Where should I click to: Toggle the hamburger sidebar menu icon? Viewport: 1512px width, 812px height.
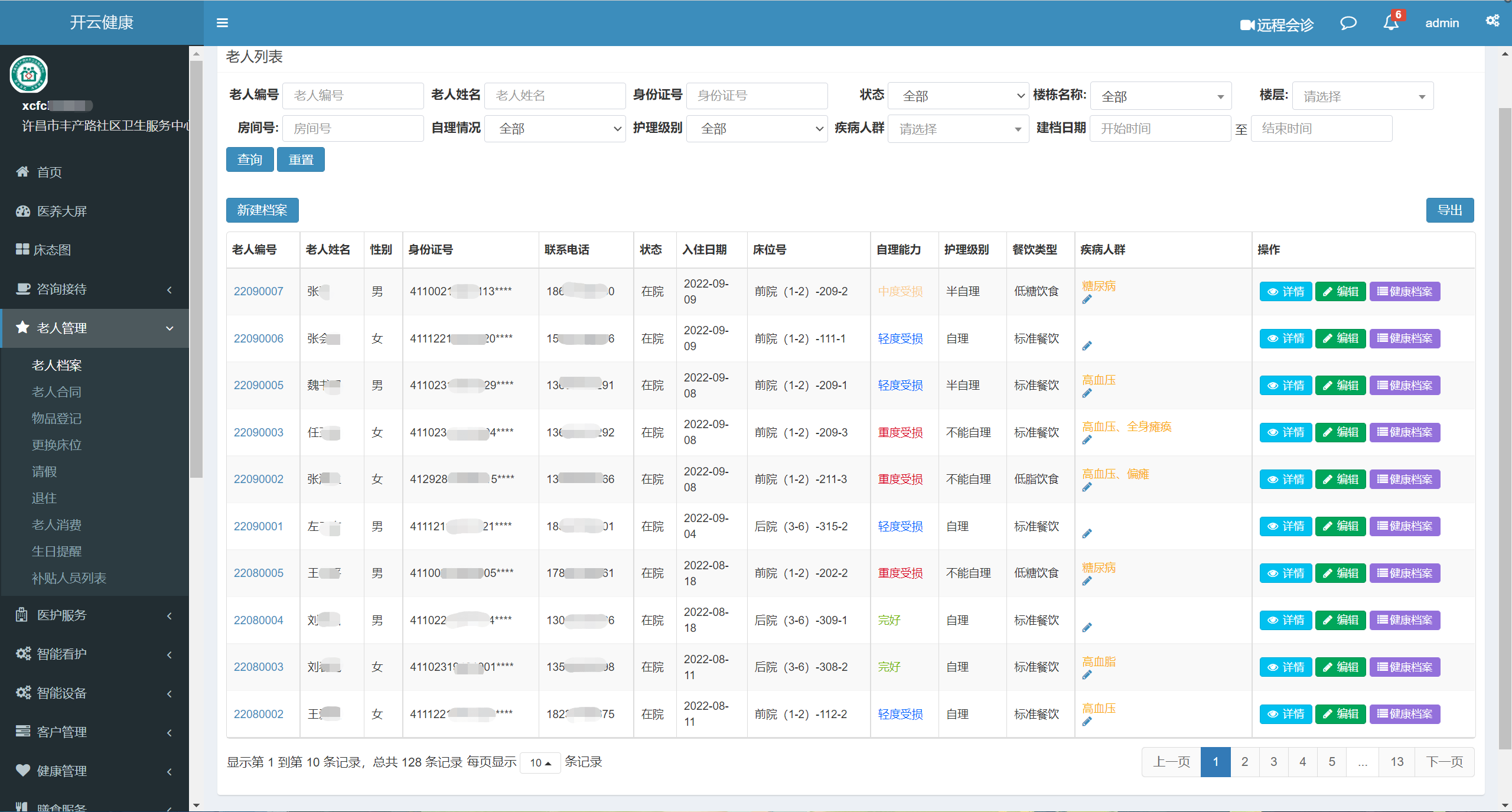click(x=222, y=23)
